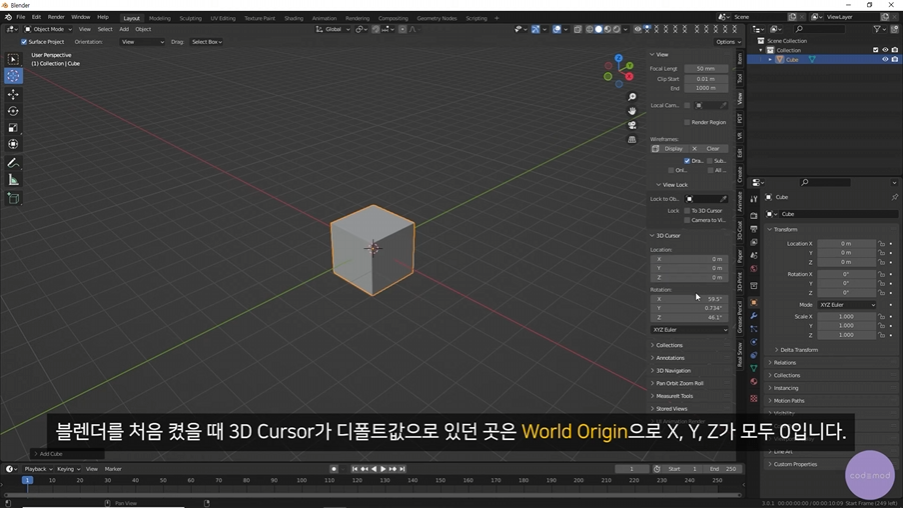Hide Cube with its eye icon

(885, 59)
